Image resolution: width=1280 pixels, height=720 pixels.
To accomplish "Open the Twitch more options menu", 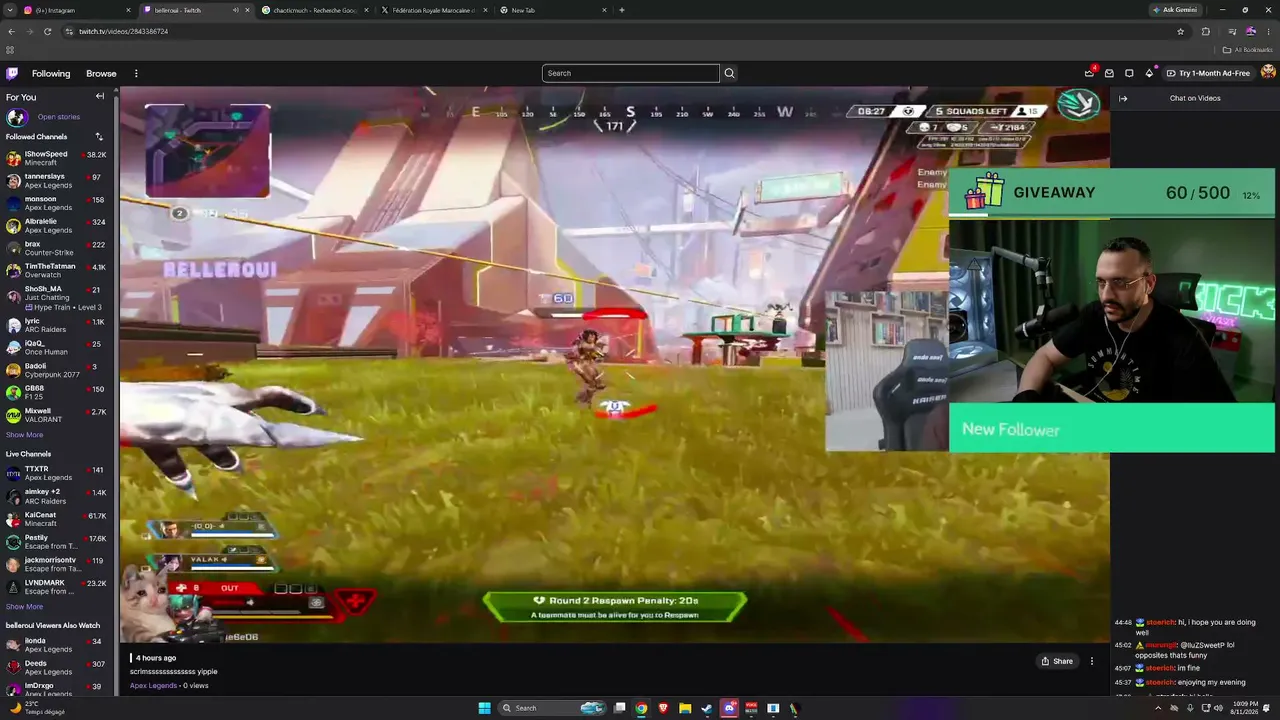I will point(136,73).
